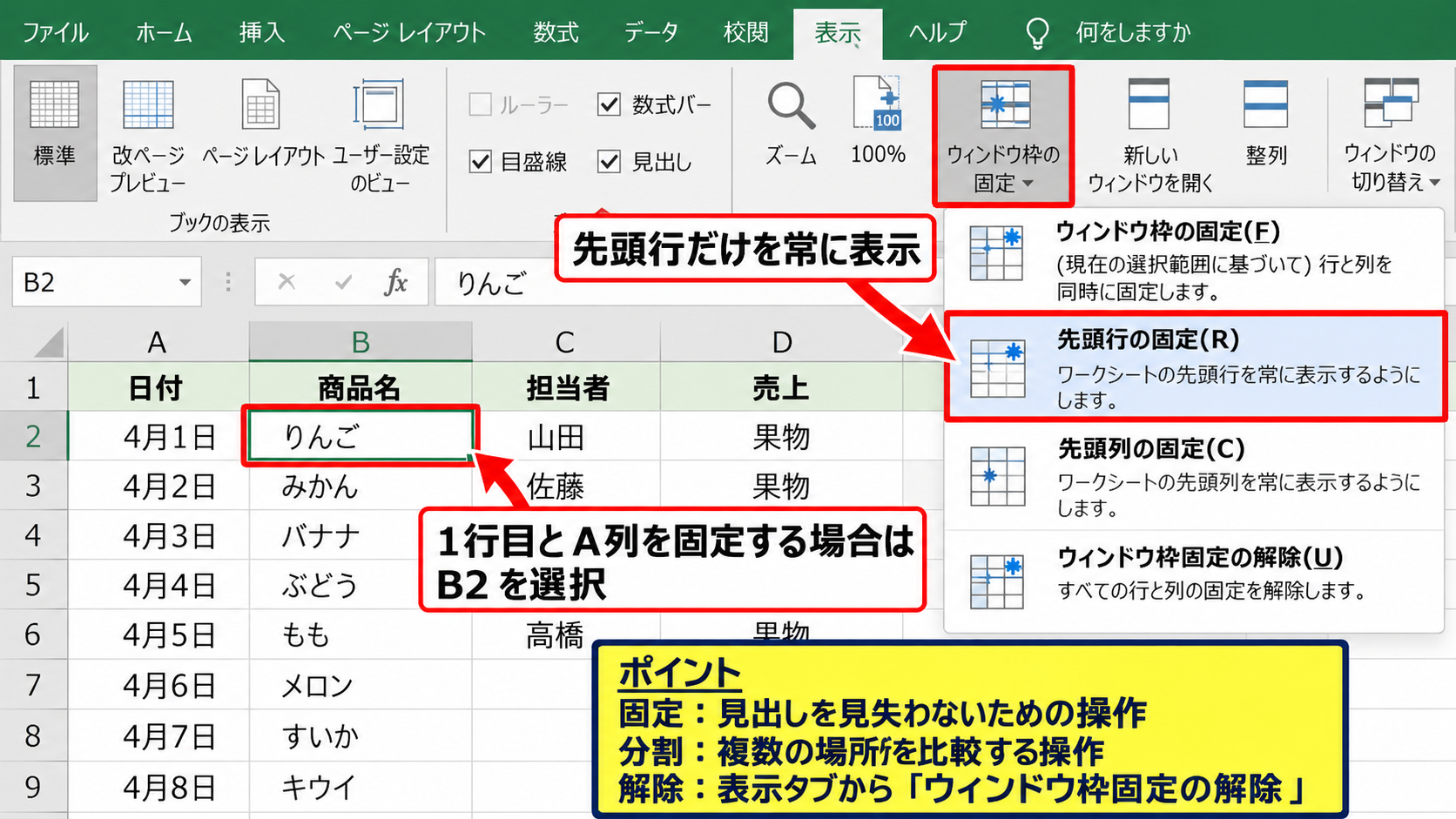This screenshot has height=819, width=1456.
Task: Click header cell 担当者
Action: [x=566, y=387]
